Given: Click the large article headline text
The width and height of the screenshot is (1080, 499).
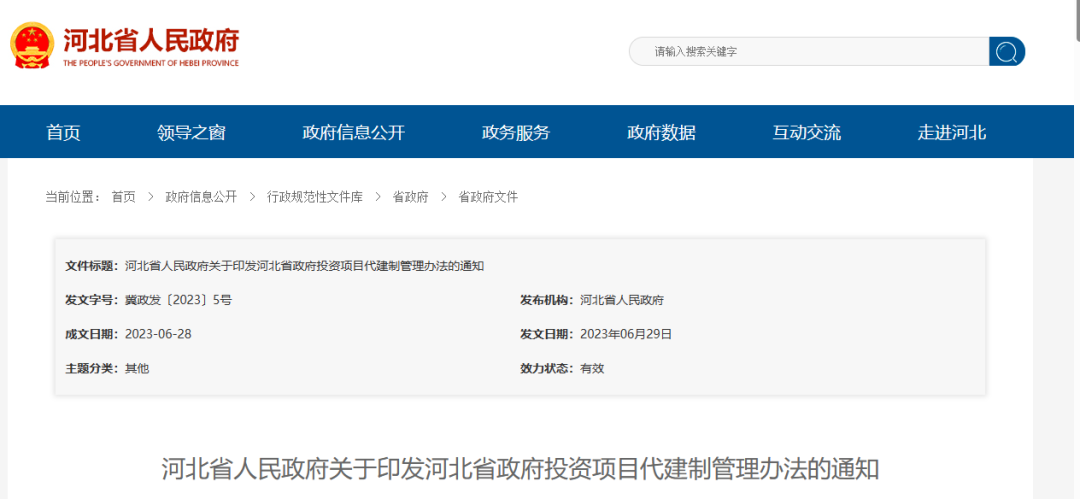Looking at the screenshot, I should [x=521, y=469].
